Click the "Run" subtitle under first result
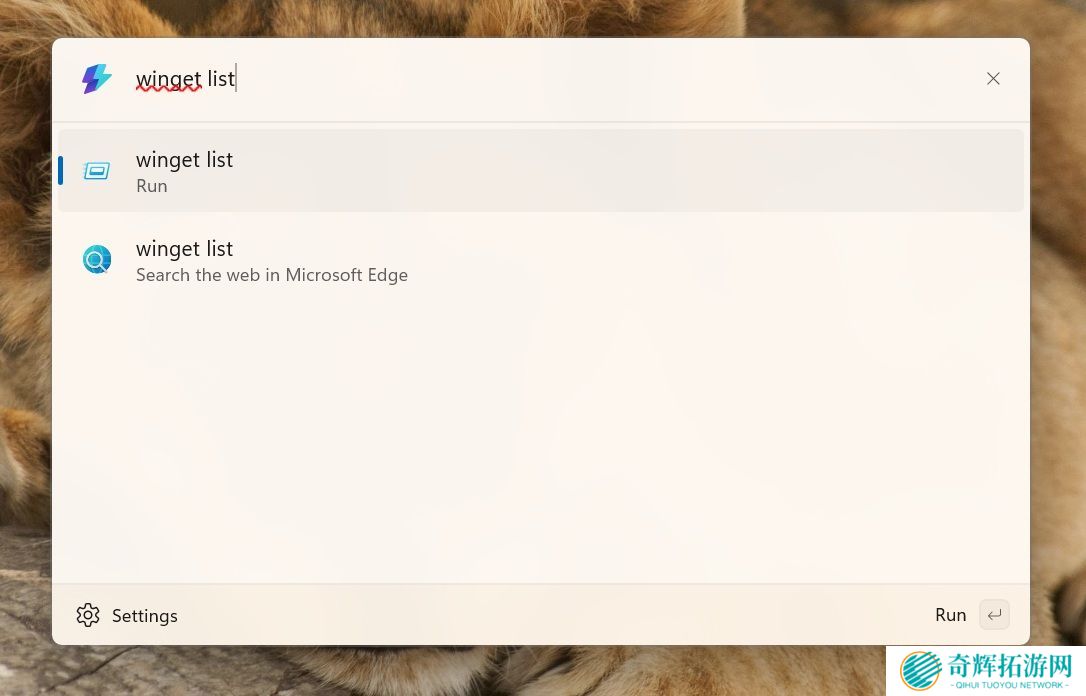The height and width of the screenshot is (696, 1086). [x=152, y=186]
